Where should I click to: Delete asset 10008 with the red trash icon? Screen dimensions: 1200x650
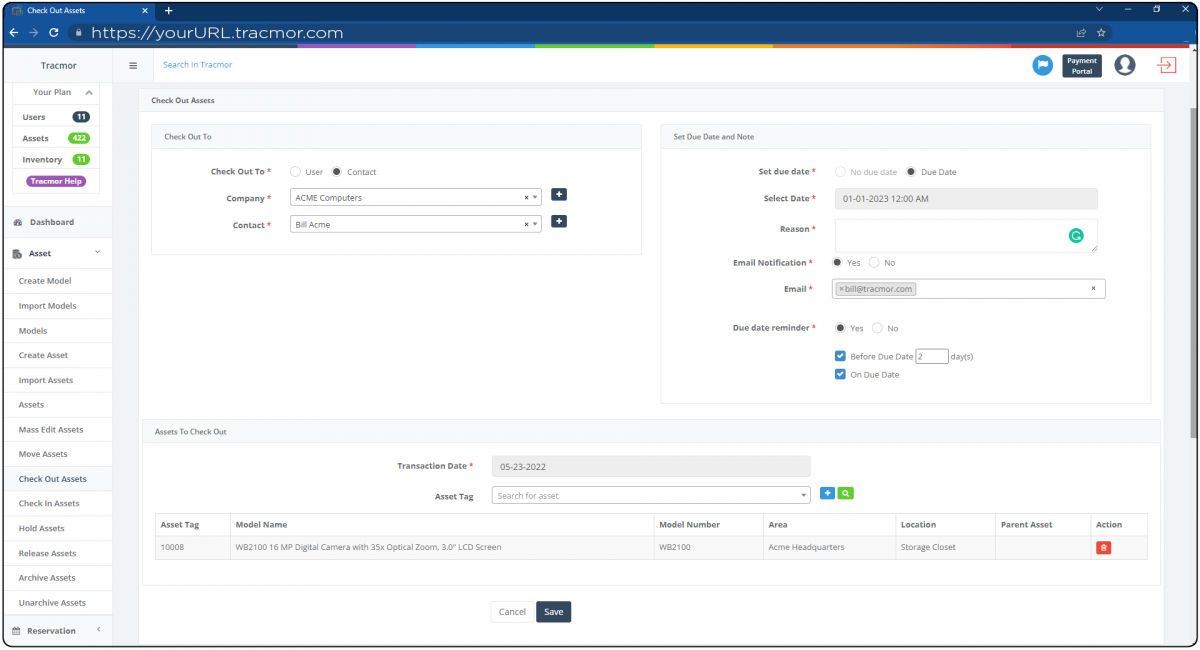click(1103, 547)
